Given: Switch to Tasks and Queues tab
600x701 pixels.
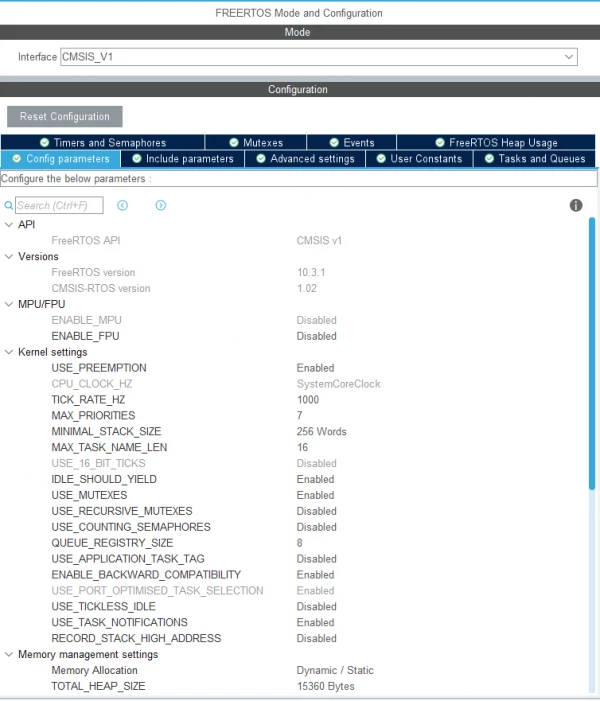Looking at the screenshot, I should point(535,159).
